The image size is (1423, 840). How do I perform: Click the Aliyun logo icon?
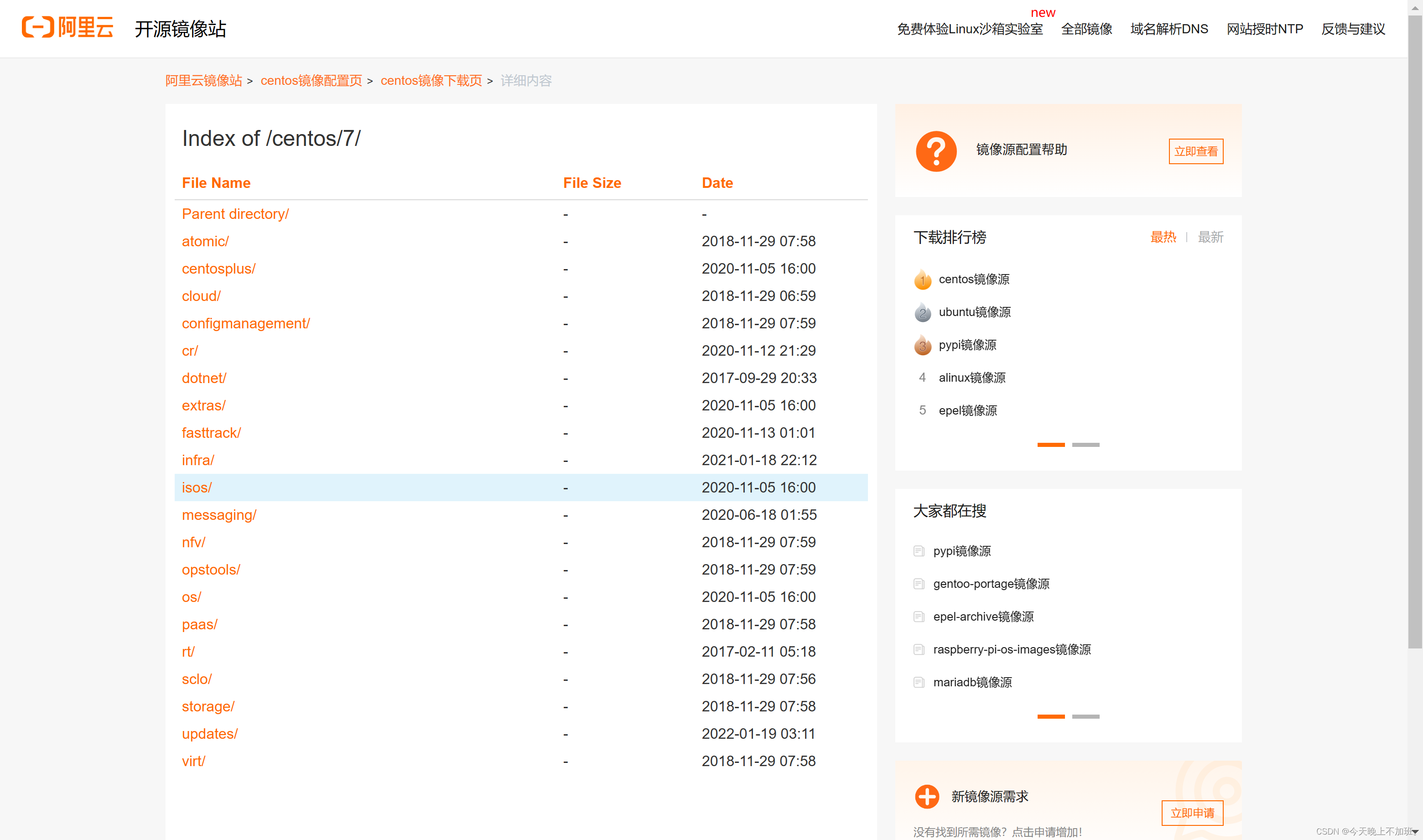coord(38,28)
